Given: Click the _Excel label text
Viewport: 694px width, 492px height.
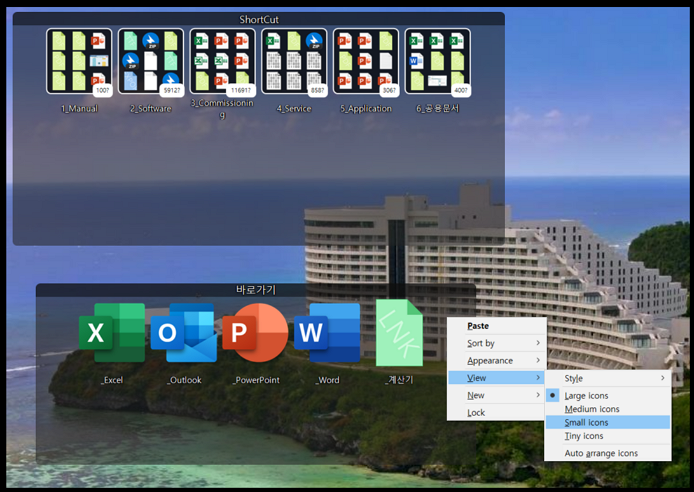Looking at the screenshot, I should click(x=112, y=380).
